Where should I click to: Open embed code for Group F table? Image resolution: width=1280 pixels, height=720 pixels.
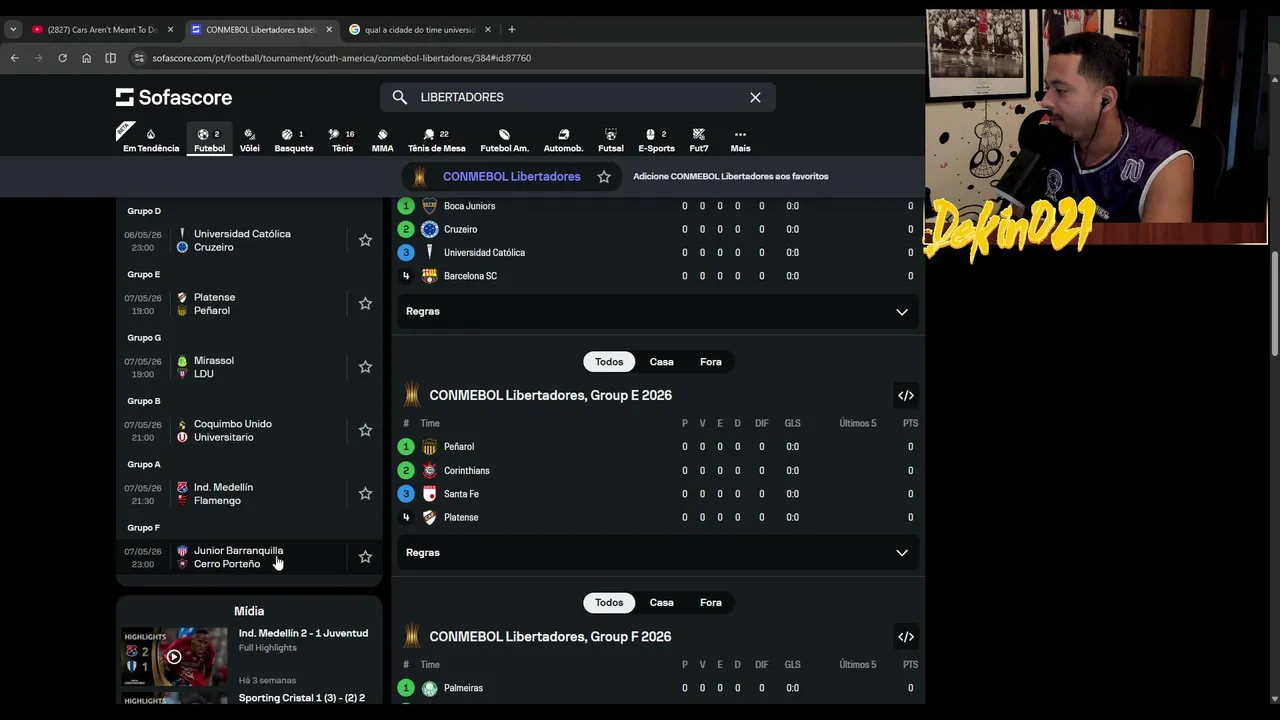pyautogui.click(x=906, y=637)
